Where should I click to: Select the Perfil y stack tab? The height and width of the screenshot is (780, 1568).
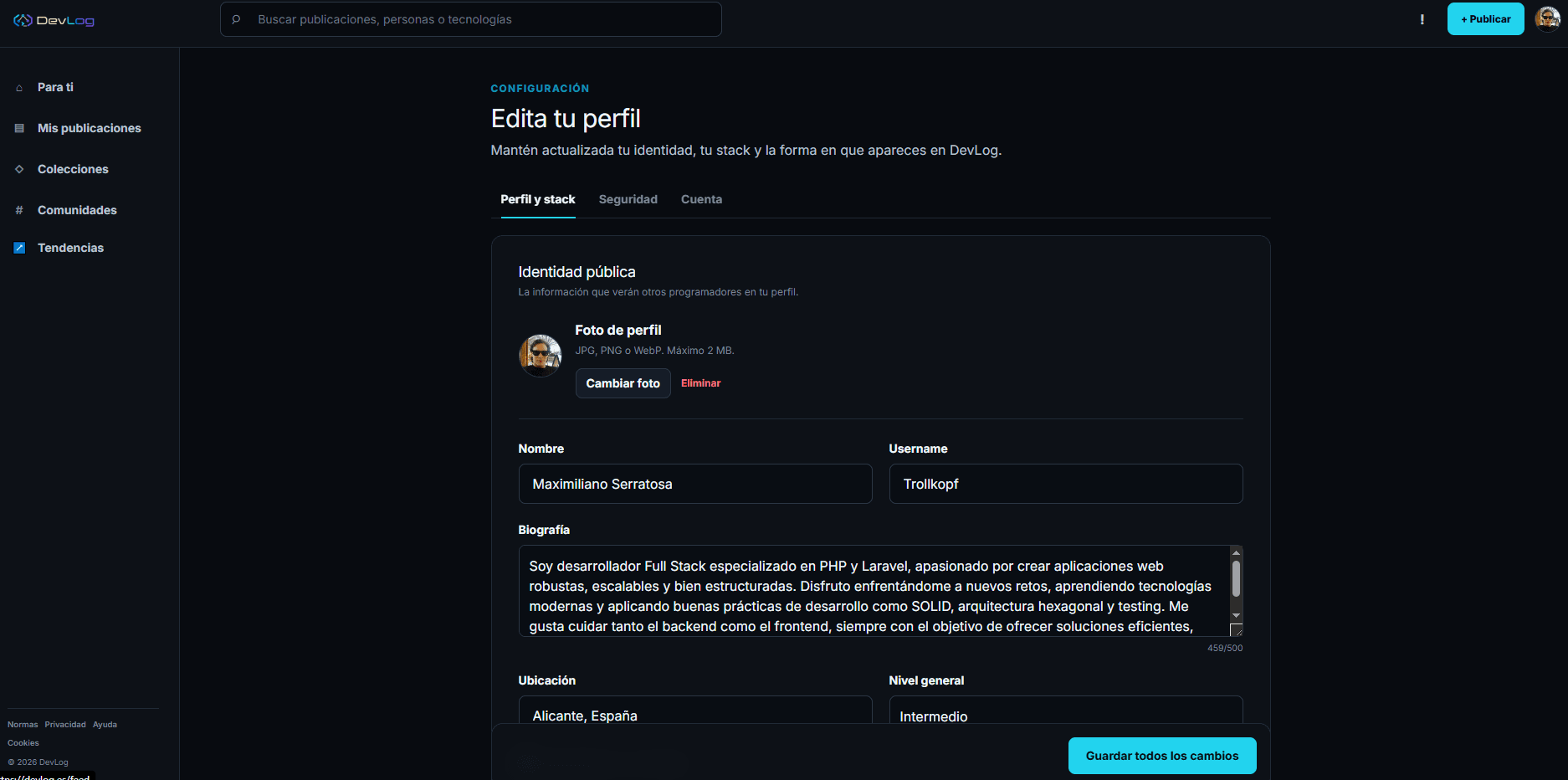538,199
